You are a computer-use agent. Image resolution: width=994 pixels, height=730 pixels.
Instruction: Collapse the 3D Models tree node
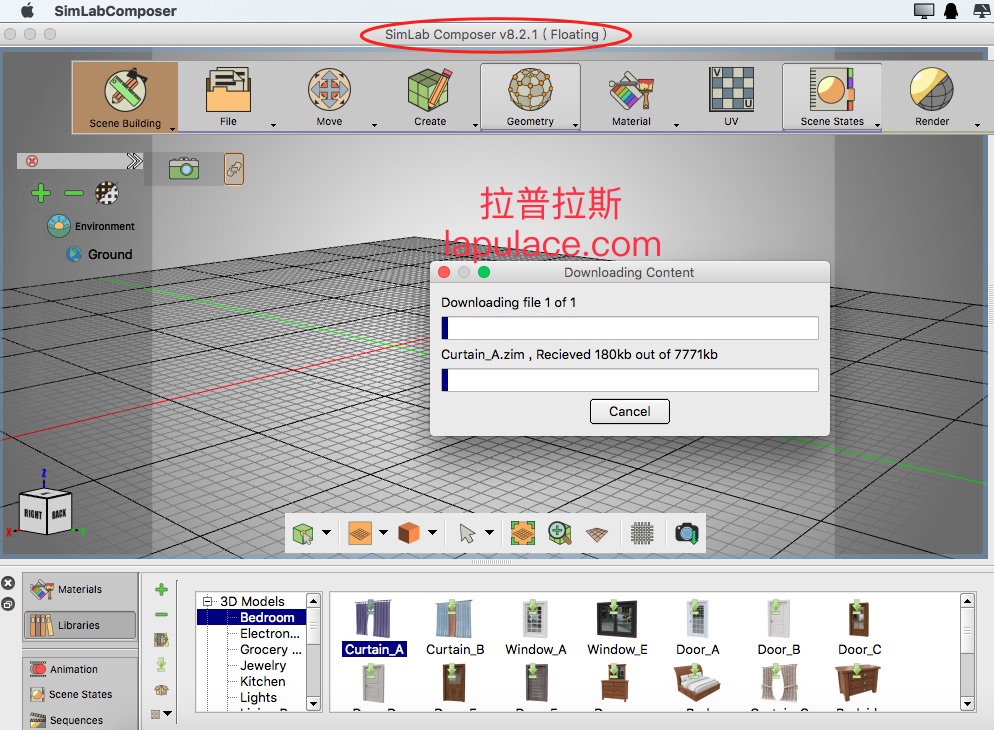207,601
